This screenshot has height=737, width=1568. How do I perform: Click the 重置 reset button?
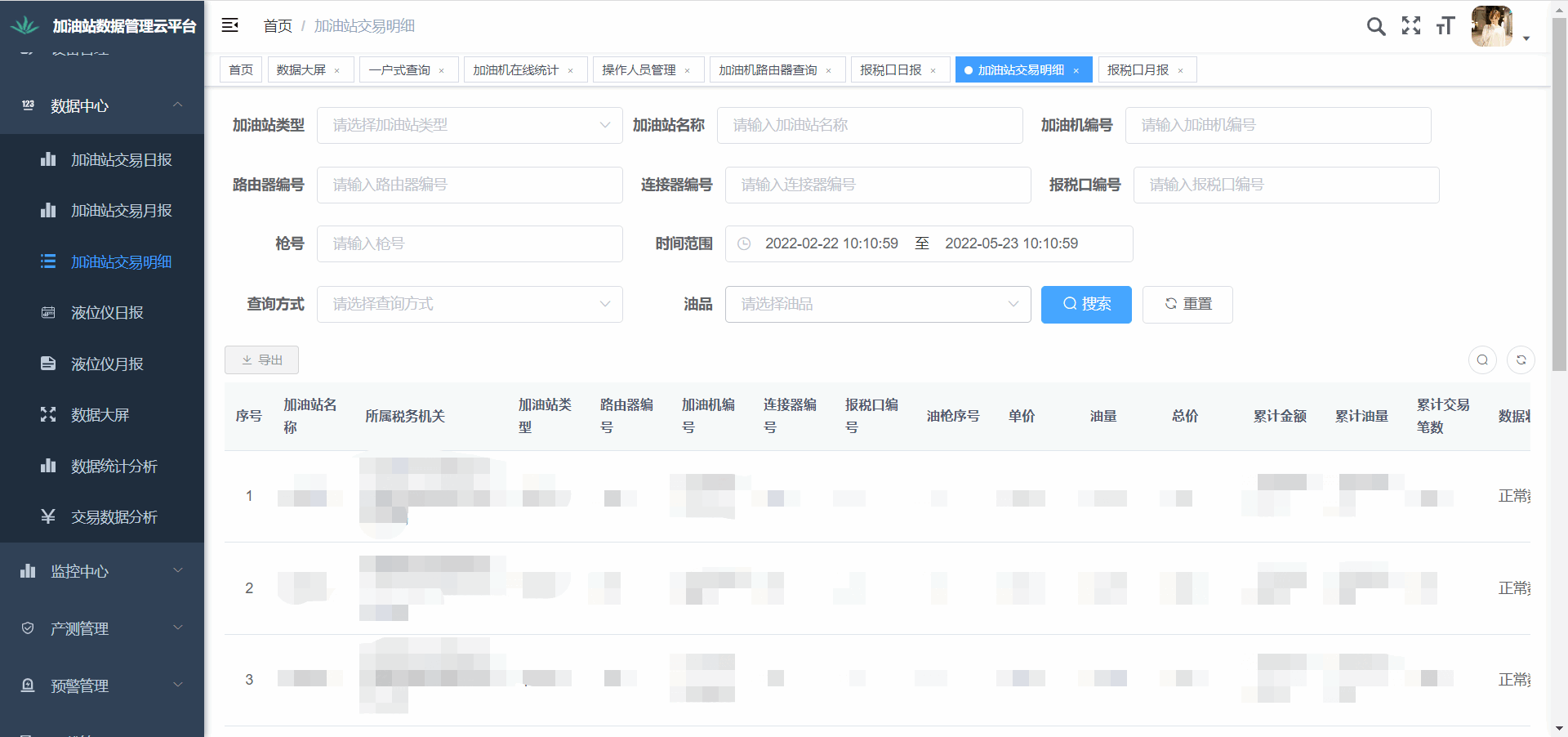click(x=1187, y=304)
